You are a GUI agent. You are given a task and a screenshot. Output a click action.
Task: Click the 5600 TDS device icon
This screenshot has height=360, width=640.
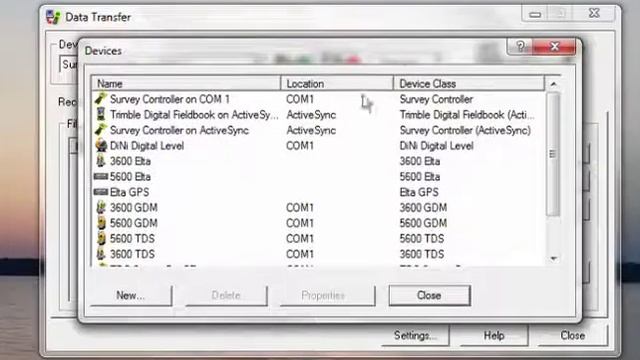point(101,238)
